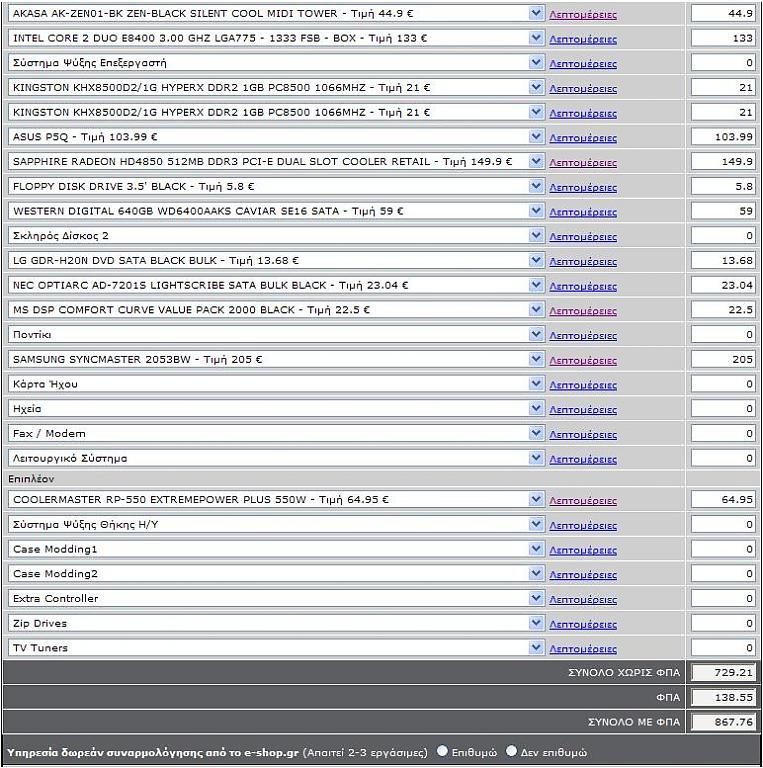Open Λεπτομέρειες link for Western Digital 640GB

click(x=583, y=212)
